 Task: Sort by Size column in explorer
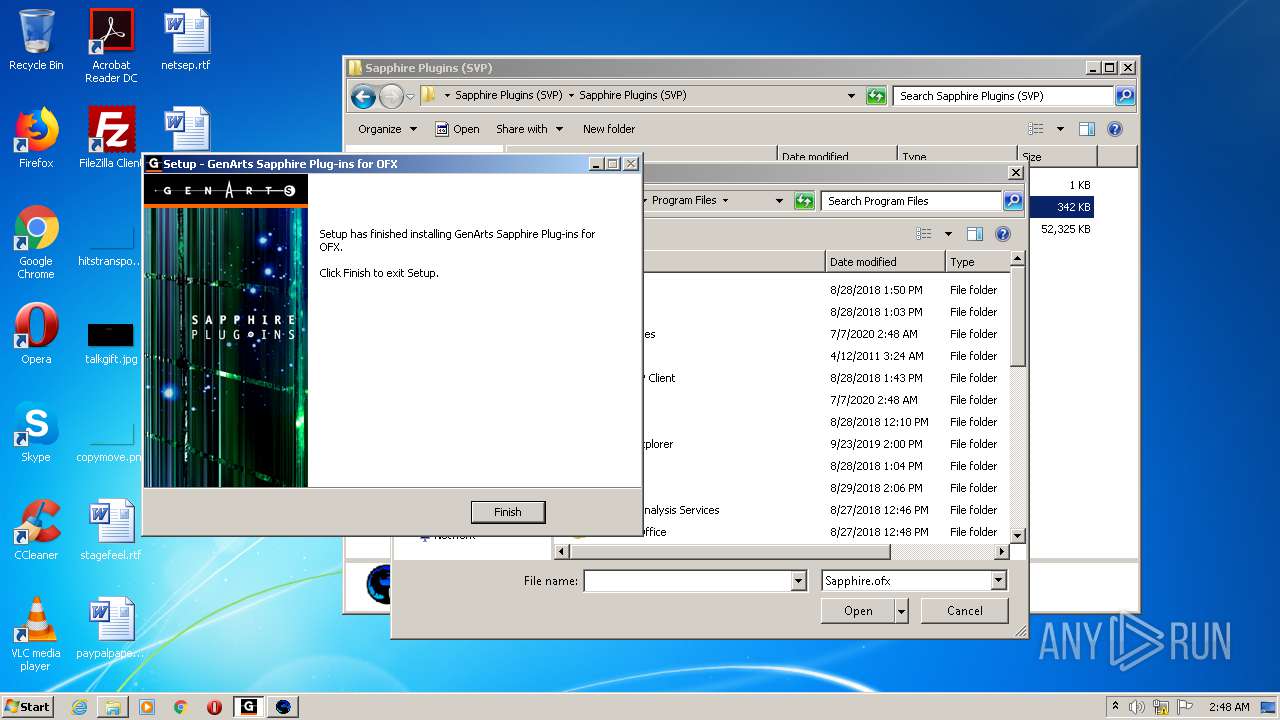tap(1057, 157)
